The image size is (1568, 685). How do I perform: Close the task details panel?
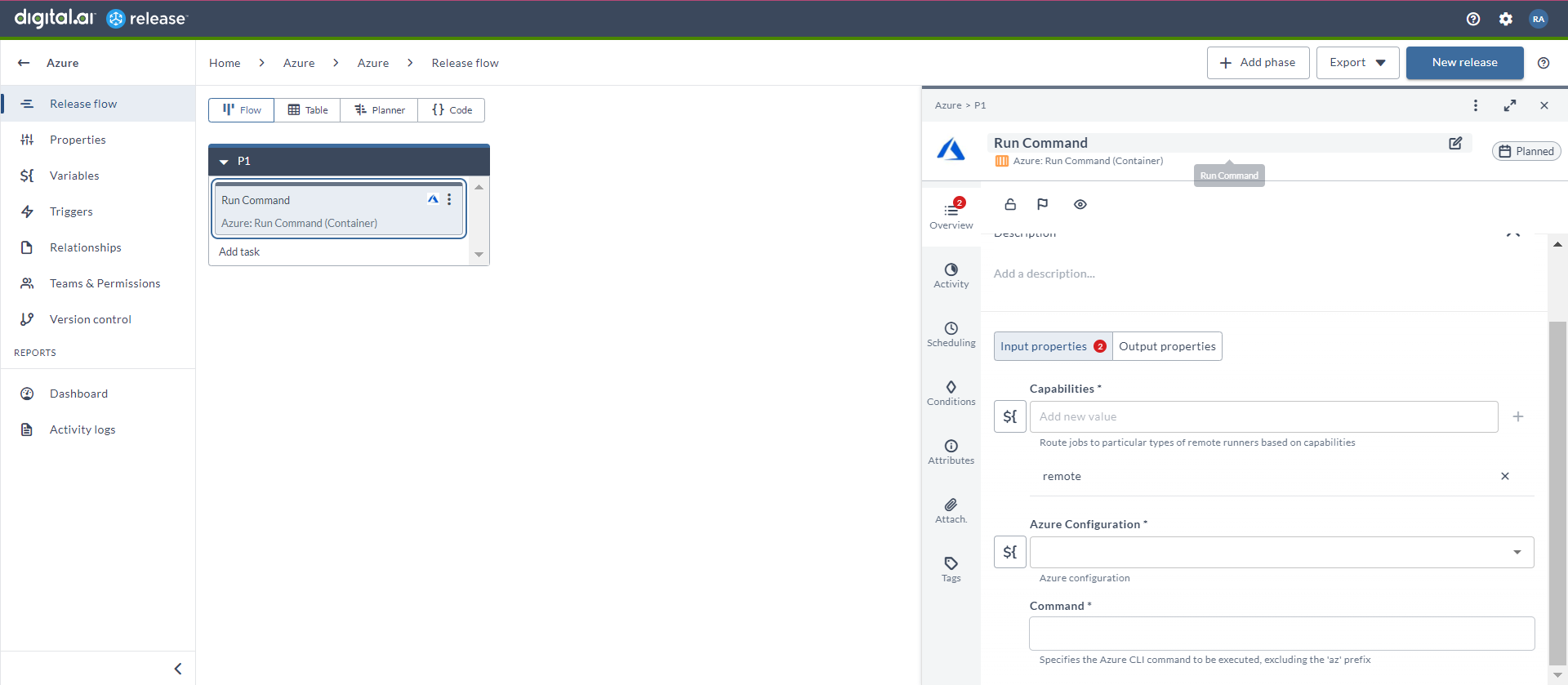pyautogui.click(x=1544, y=105)
